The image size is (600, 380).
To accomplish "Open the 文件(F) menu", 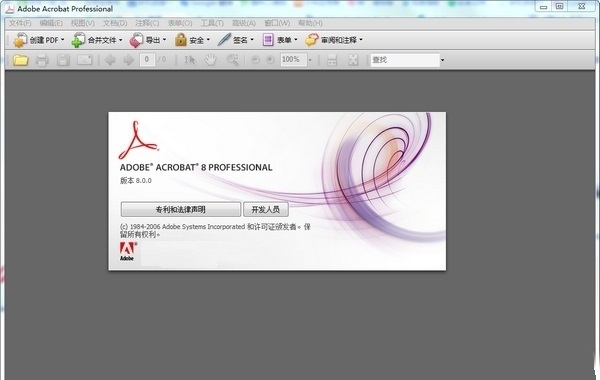I will pyautogui.click(x=20, y=23).
